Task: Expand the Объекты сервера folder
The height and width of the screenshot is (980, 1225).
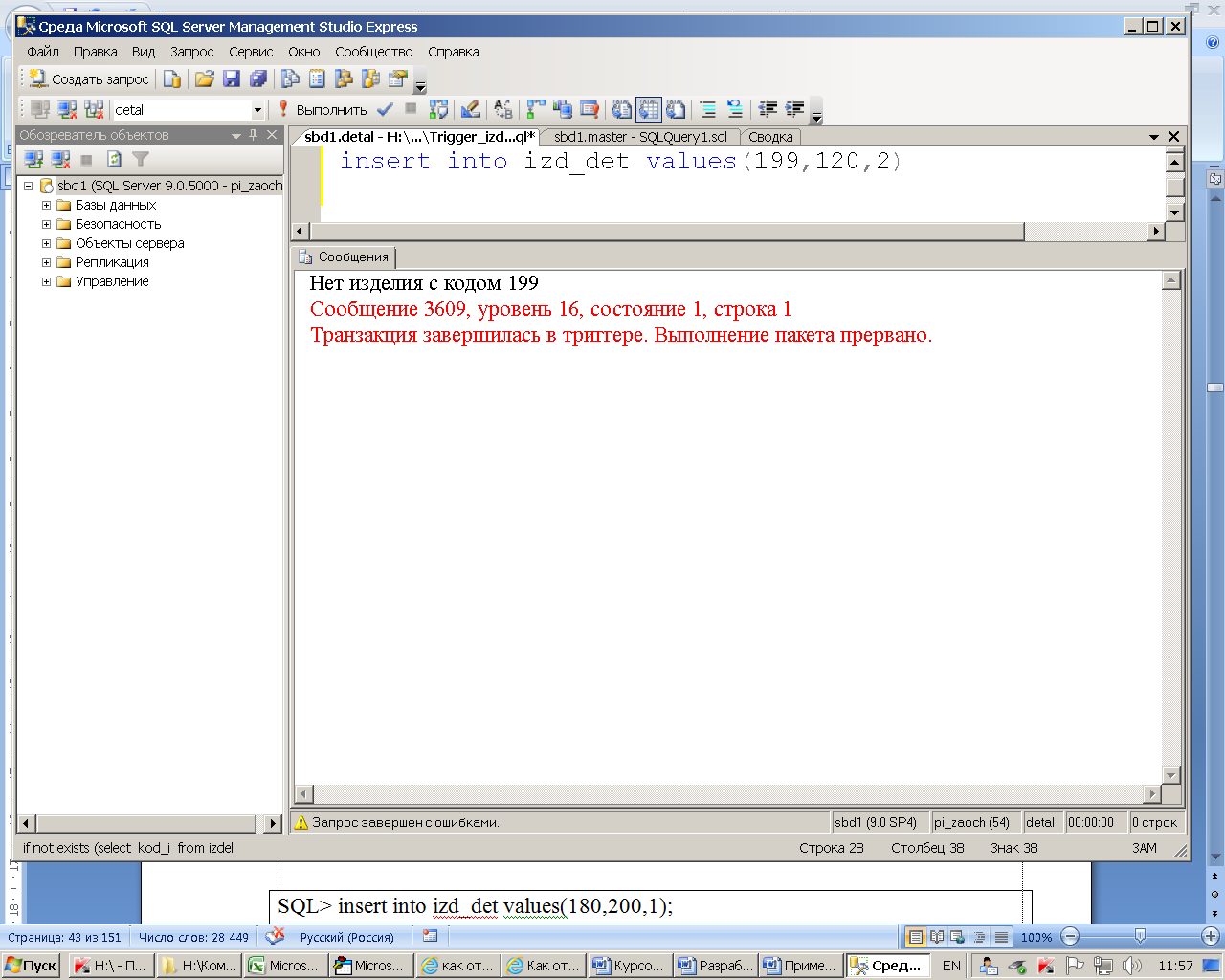Action: 46,243
